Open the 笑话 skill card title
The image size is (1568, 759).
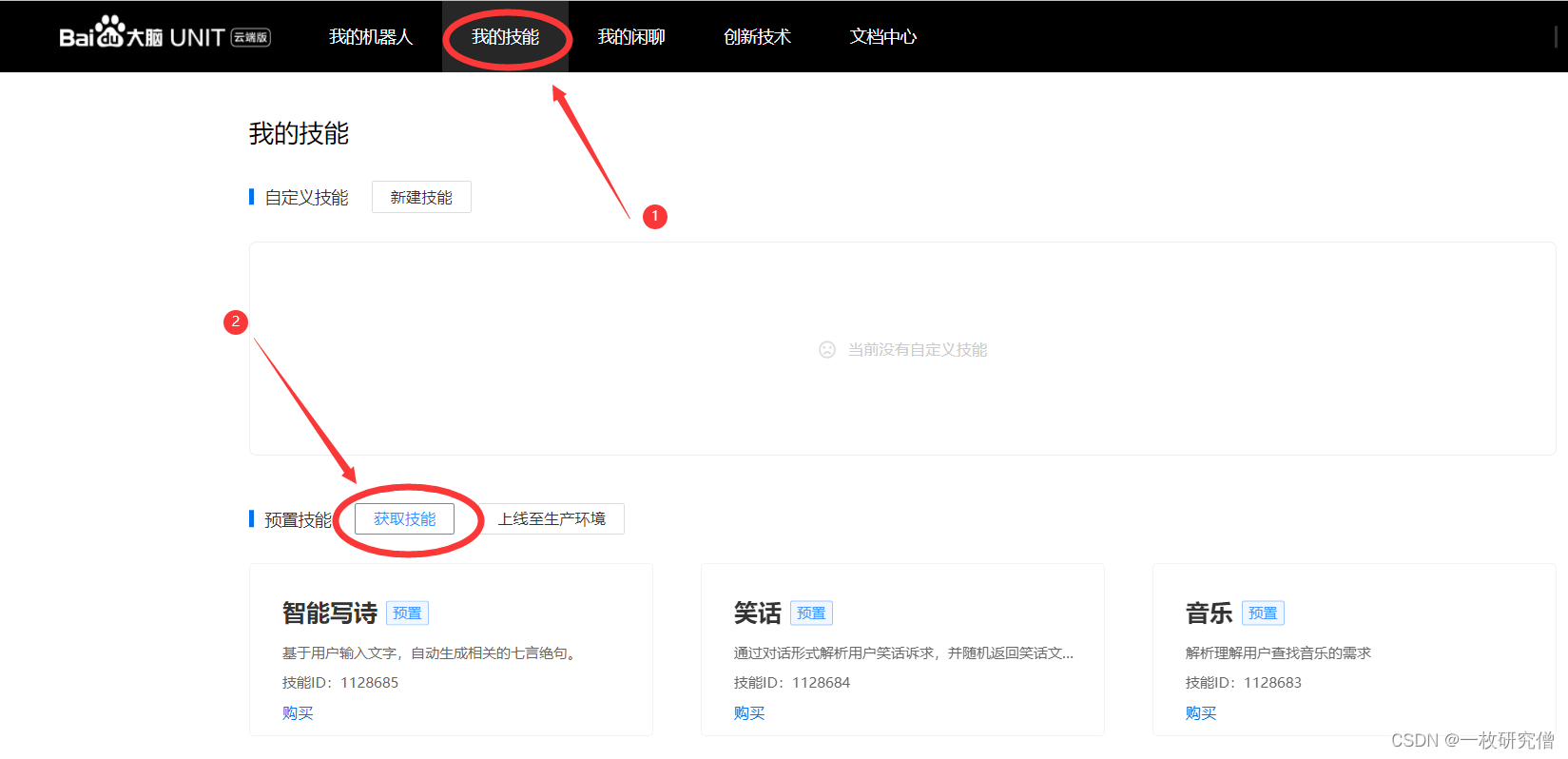pyautogui.click(x=758, y=613)
